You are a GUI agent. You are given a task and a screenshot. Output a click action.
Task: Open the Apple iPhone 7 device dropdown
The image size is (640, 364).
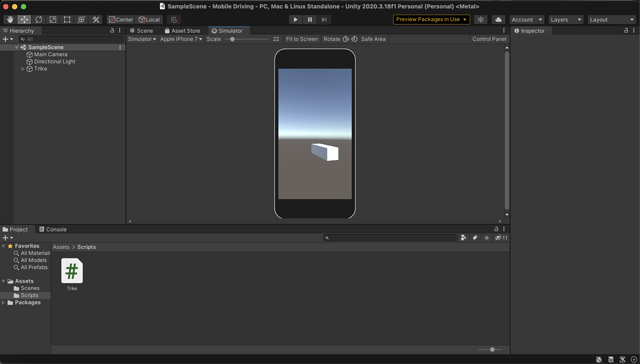click(x=181, y=39)
